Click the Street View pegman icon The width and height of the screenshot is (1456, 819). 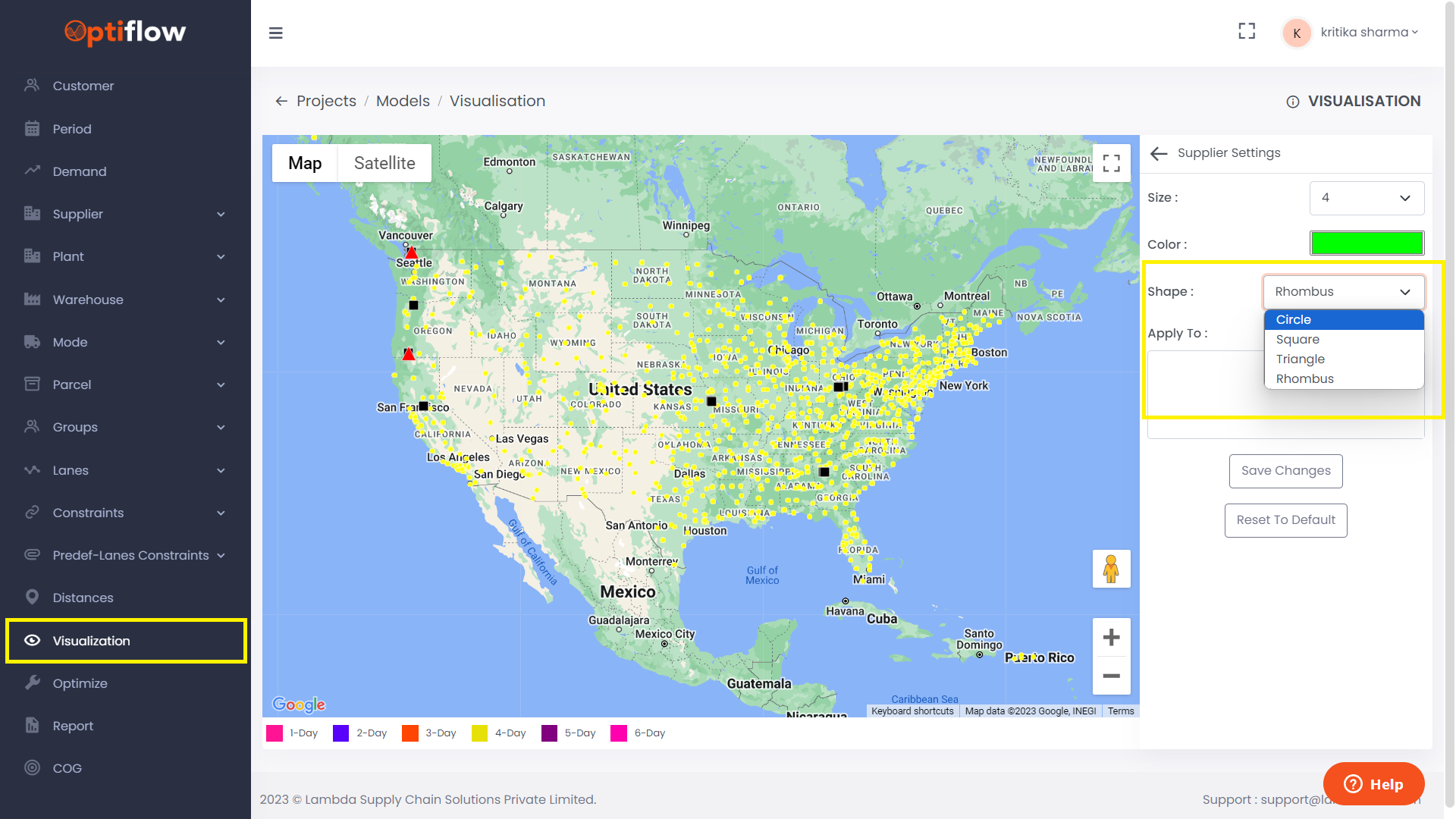1111,569
